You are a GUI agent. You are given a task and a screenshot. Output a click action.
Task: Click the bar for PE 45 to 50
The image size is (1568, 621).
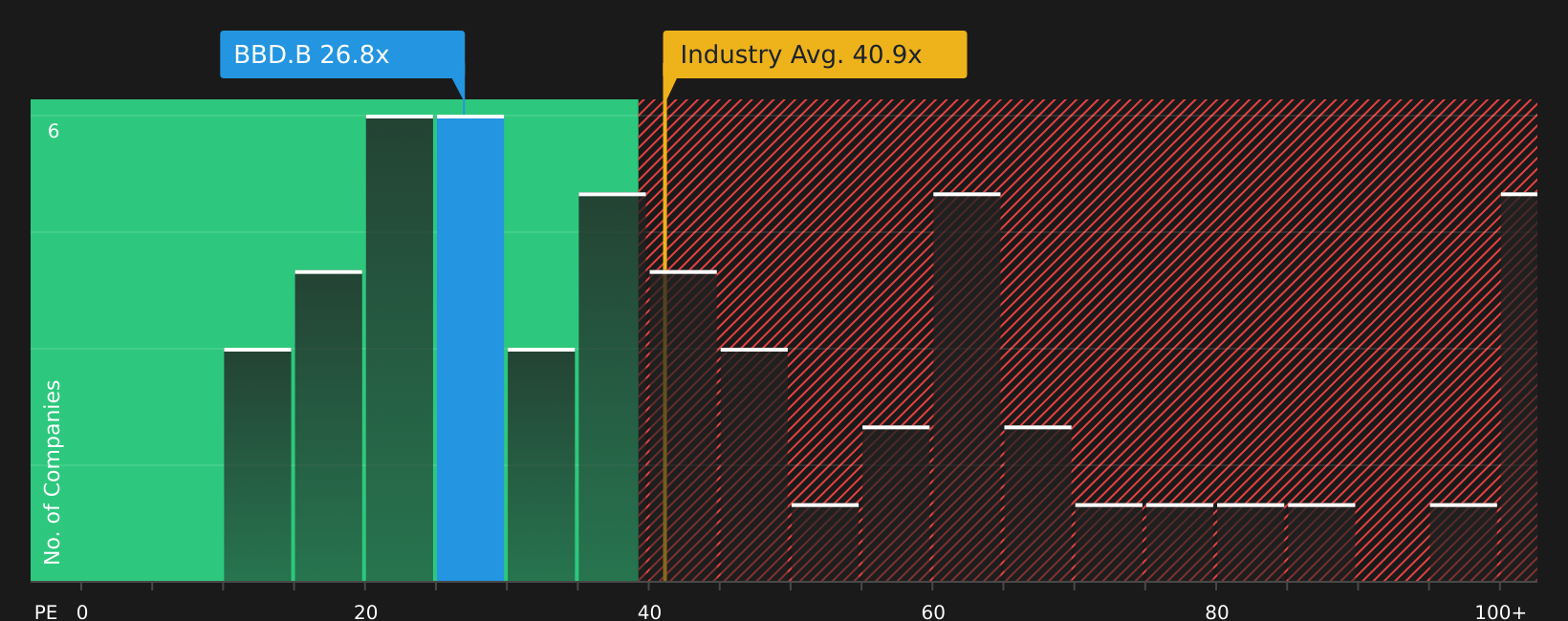pos(754,465)
